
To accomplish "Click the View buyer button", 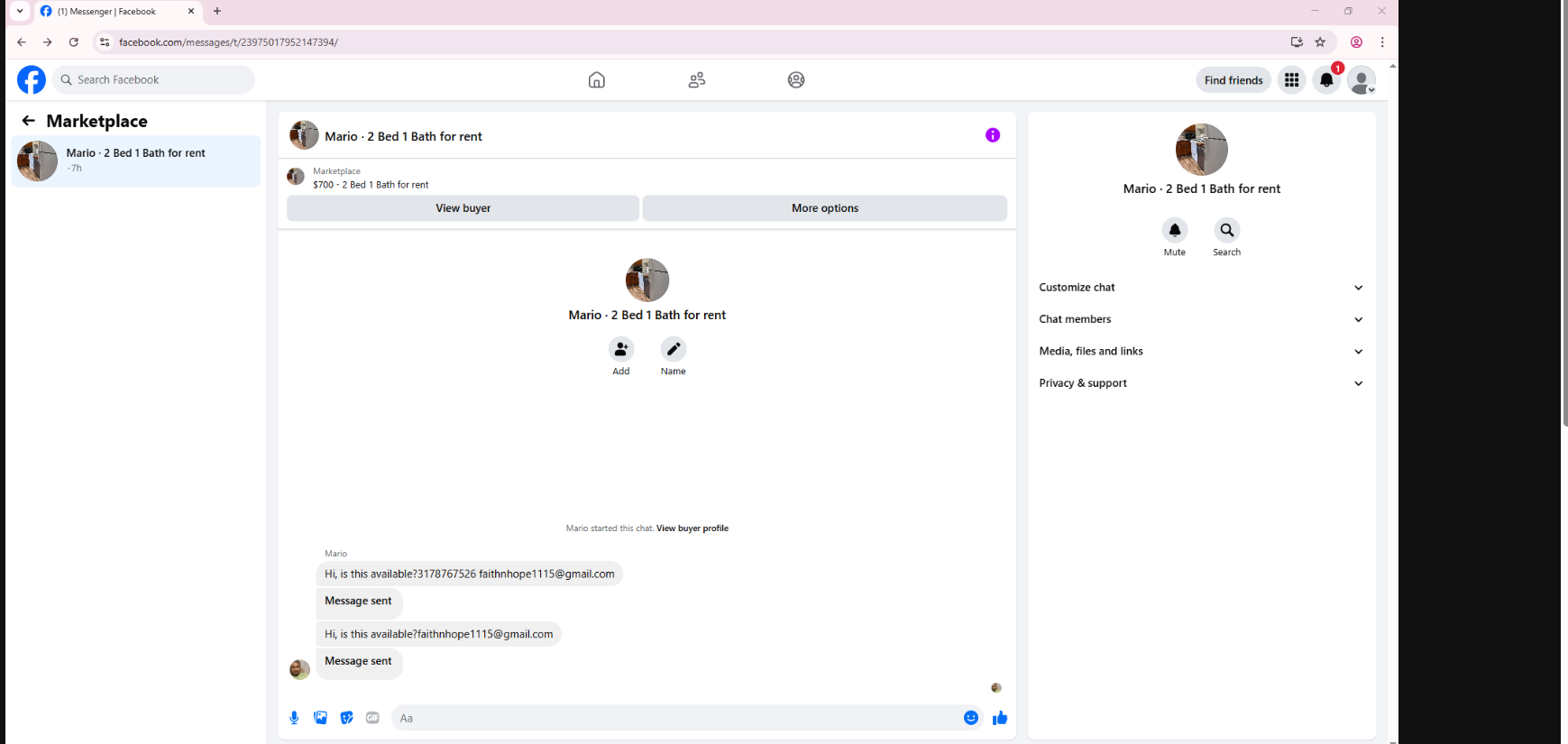I will click(x=463, y=208).
